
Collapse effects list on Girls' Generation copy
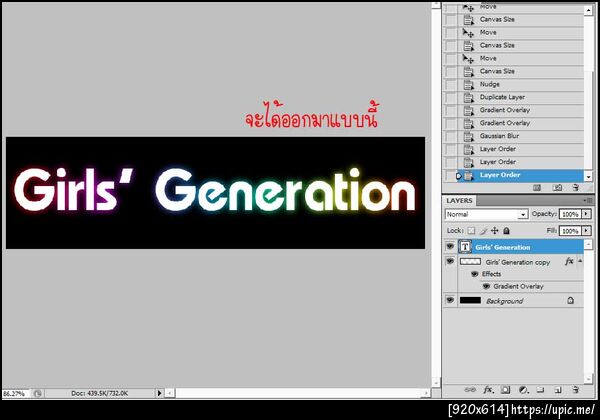coord(580,261)
